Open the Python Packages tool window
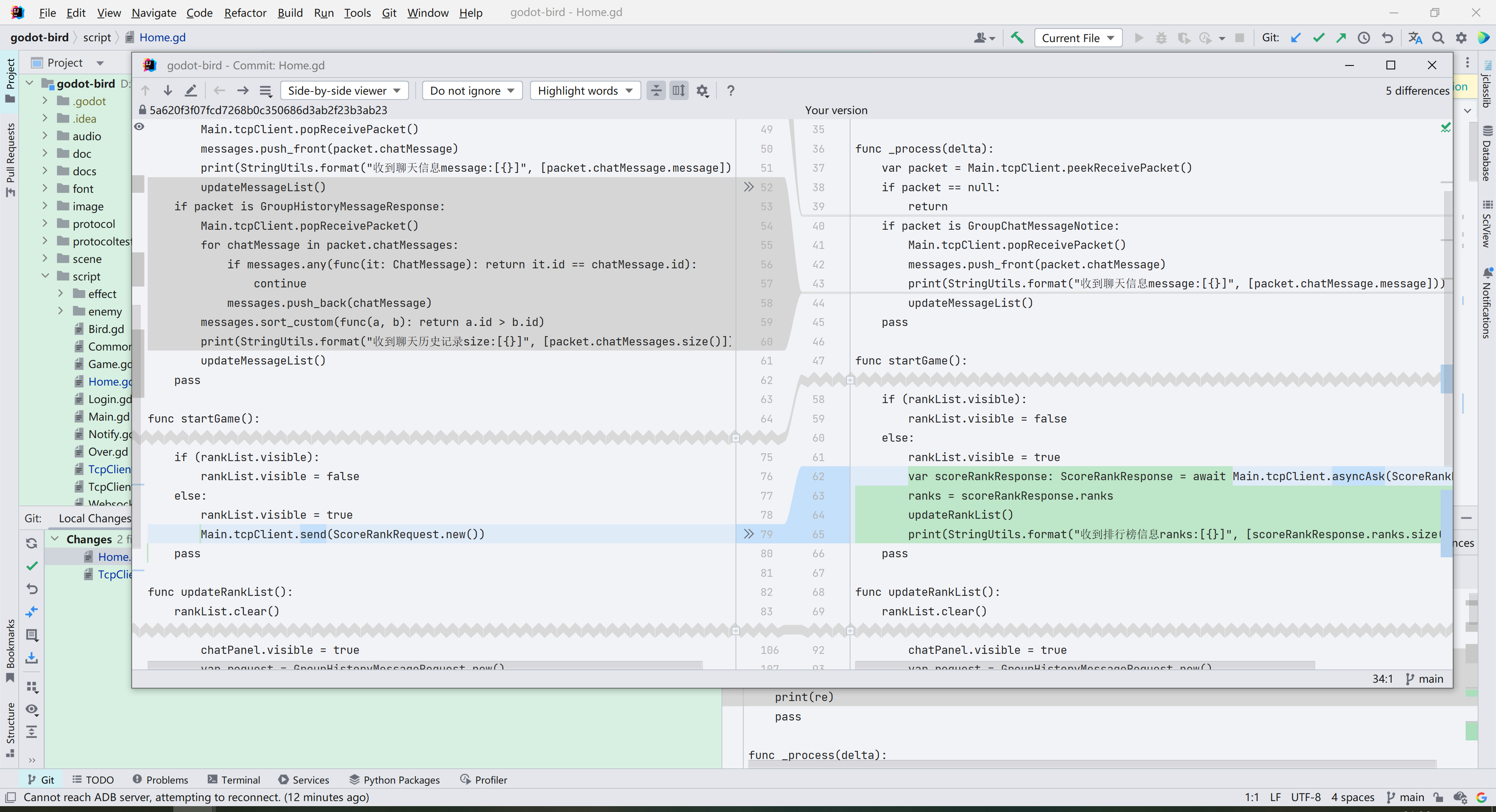This screenshot has height=812, width=1496. 395,780
